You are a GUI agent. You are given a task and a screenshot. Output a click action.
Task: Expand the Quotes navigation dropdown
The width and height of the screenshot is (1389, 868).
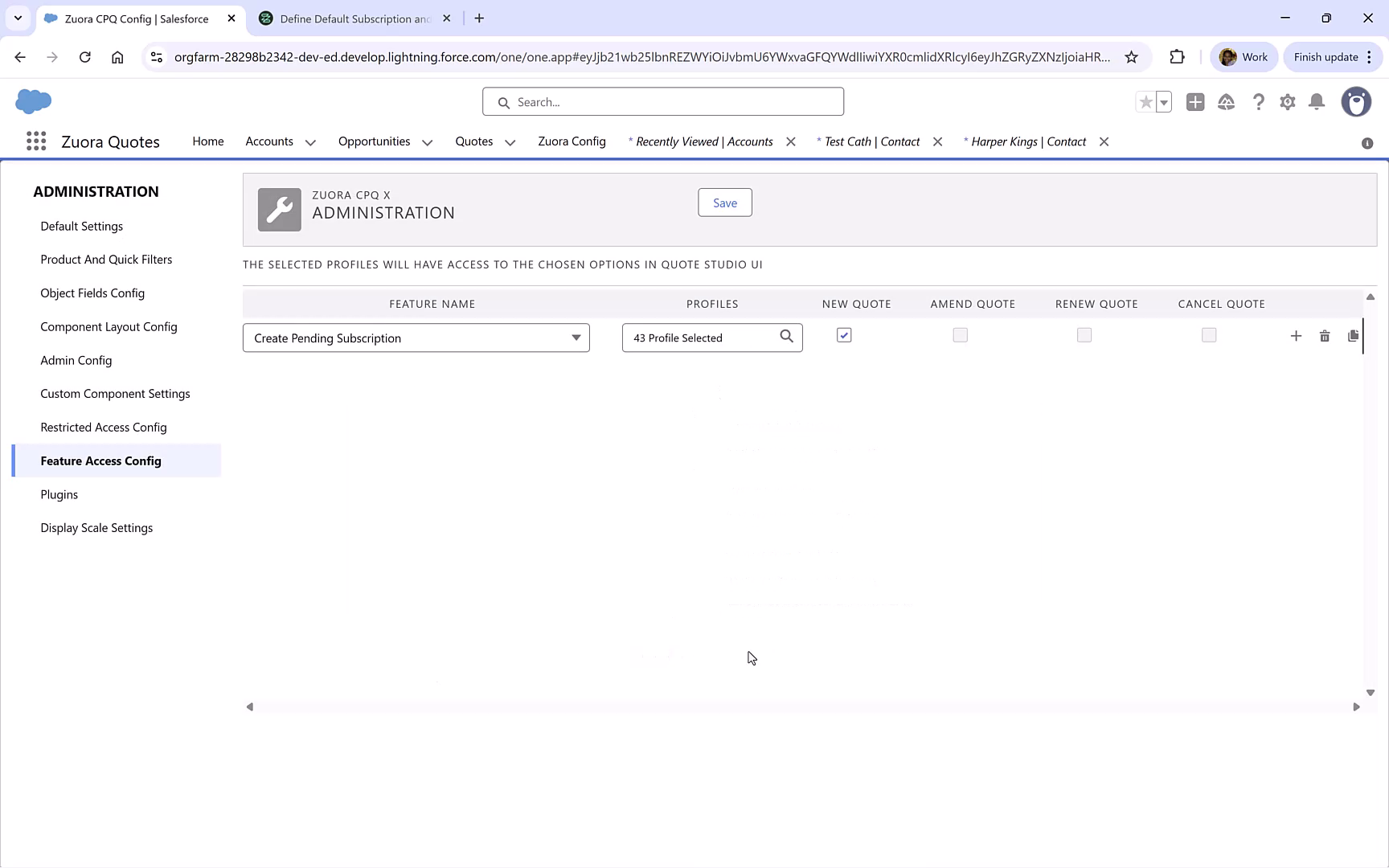point(510,141)
